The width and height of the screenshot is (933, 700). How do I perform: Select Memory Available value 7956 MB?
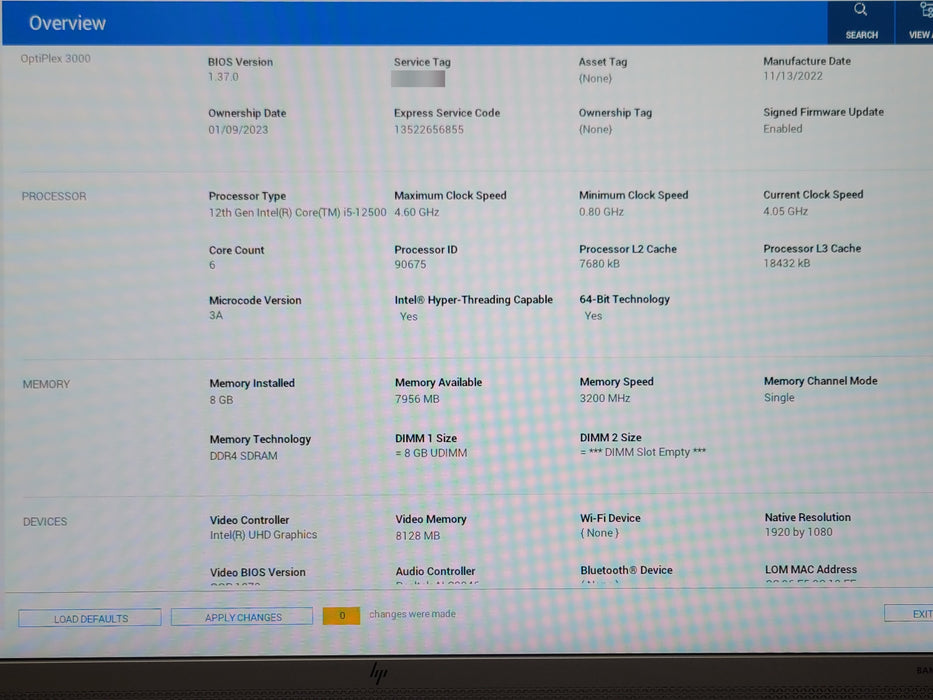(x=417, y=399)
